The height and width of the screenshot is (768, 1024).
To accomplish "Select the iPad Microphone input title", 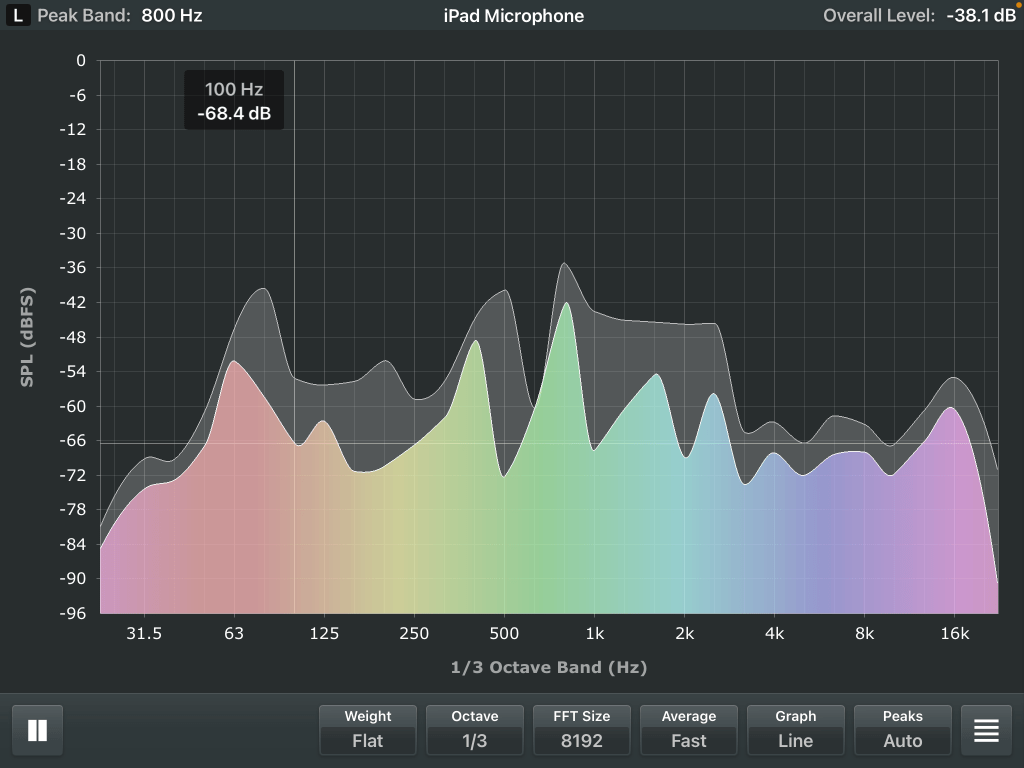I will (x=513, y=16).
